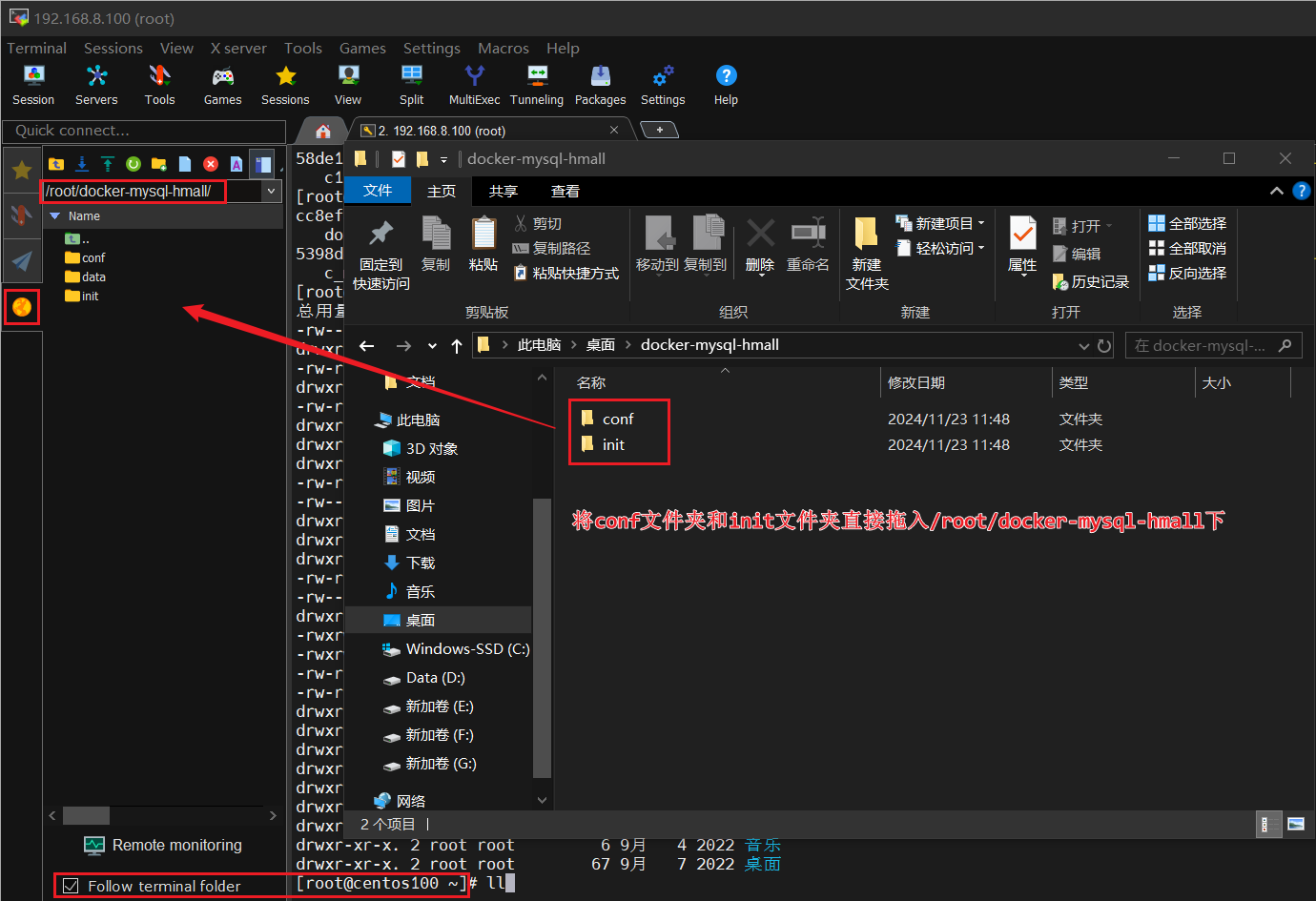Expand the 轻松访问 dropdown
1316x901 pixels.
(980, 248)
